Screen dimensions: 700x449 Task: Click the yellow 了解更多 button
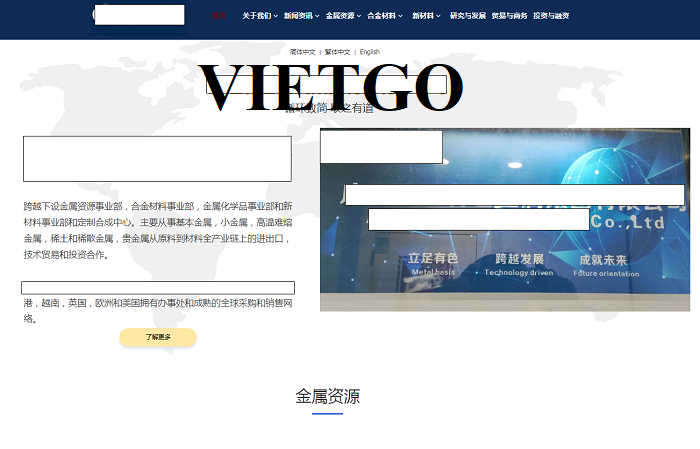click(x=158, y=337)
